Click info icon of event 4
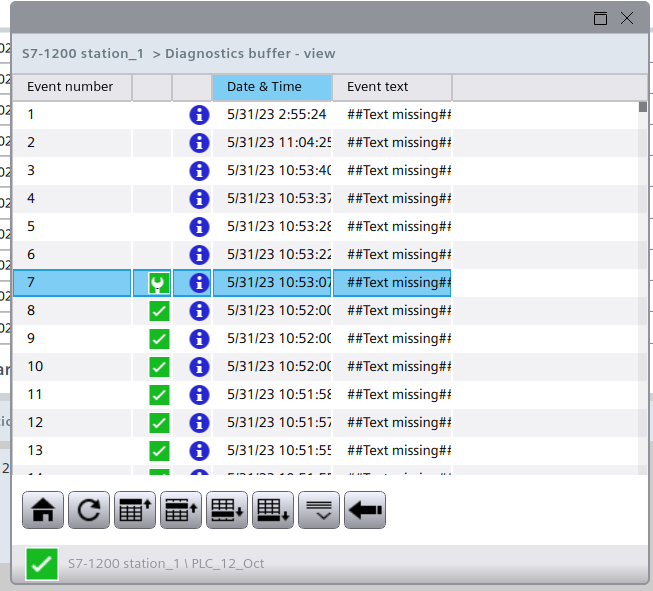The image size is (653, 591). coord(199,199)
